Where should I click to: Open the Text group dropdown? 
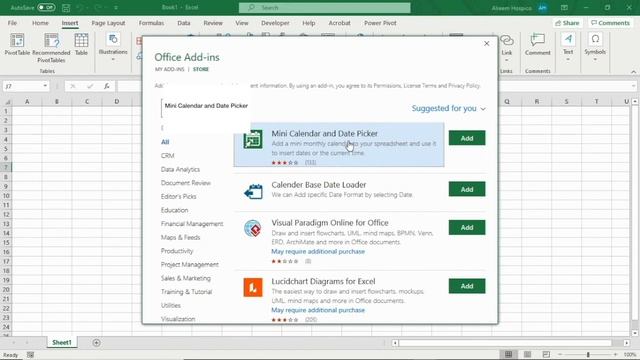point(568,47)
